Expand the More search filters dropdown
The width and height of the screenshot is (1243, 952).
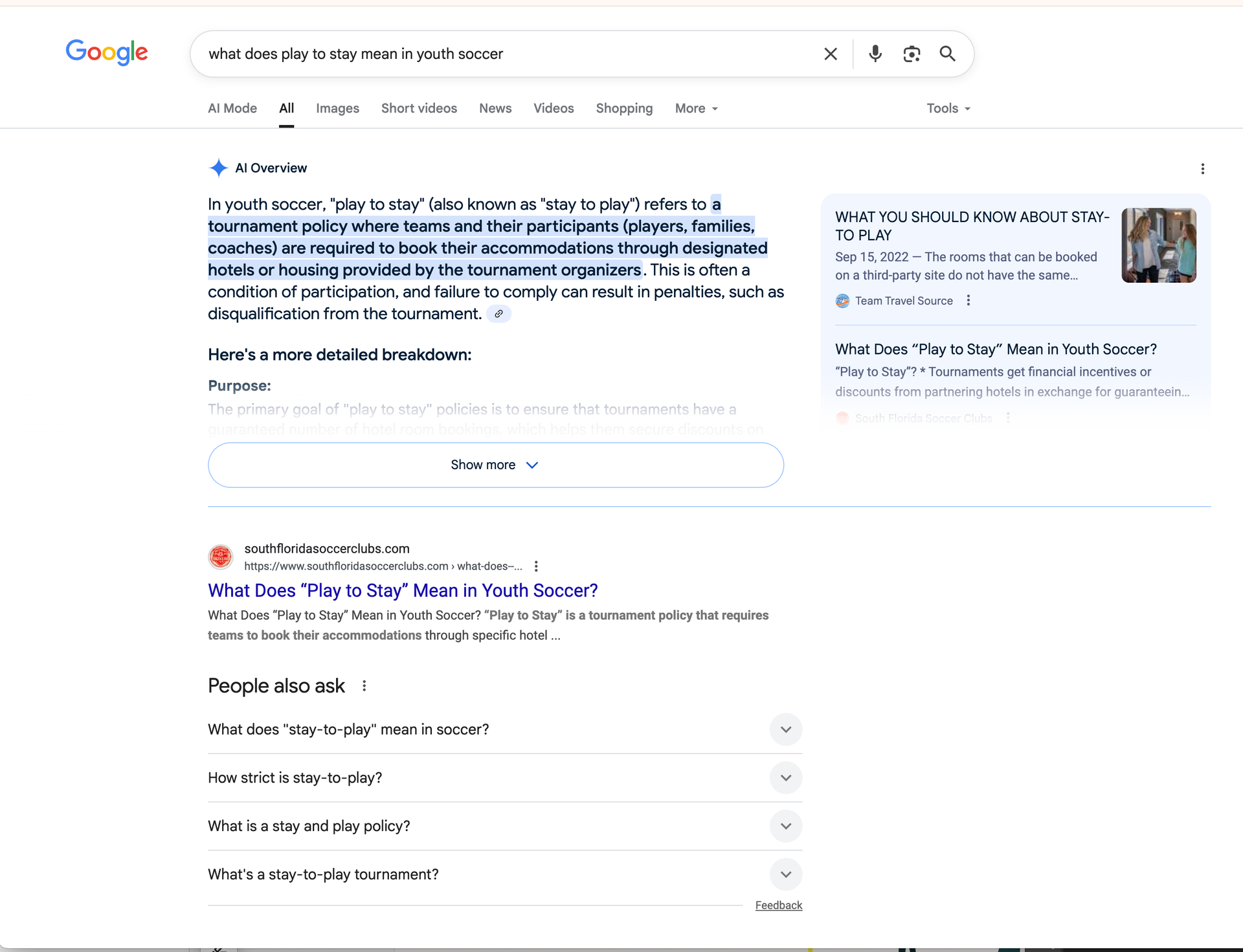697,108
